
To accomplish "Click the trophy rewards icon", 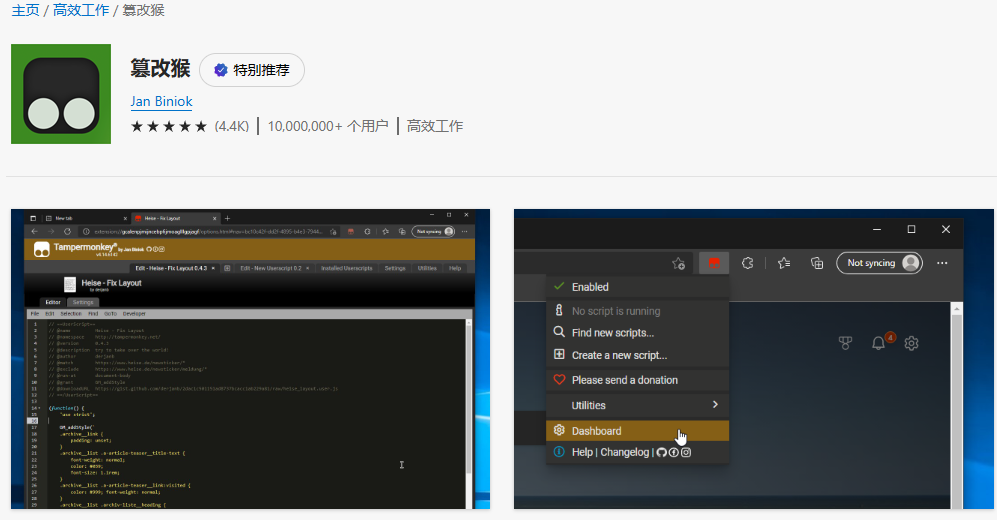I will pyautogui.click(x=845, y=343).
